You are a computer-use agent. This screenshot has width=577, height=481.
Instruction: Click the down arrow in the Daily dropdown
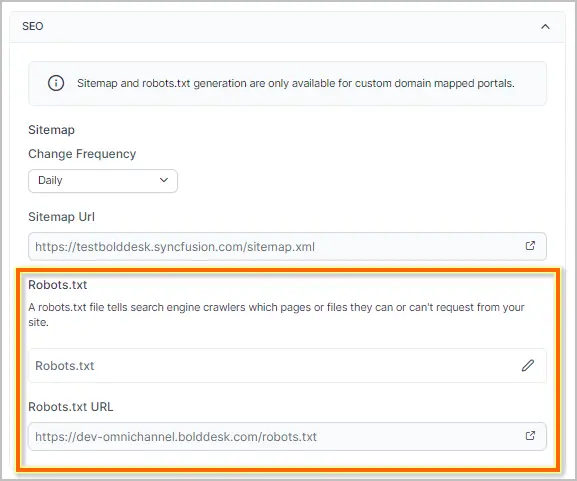coord(164,180)
